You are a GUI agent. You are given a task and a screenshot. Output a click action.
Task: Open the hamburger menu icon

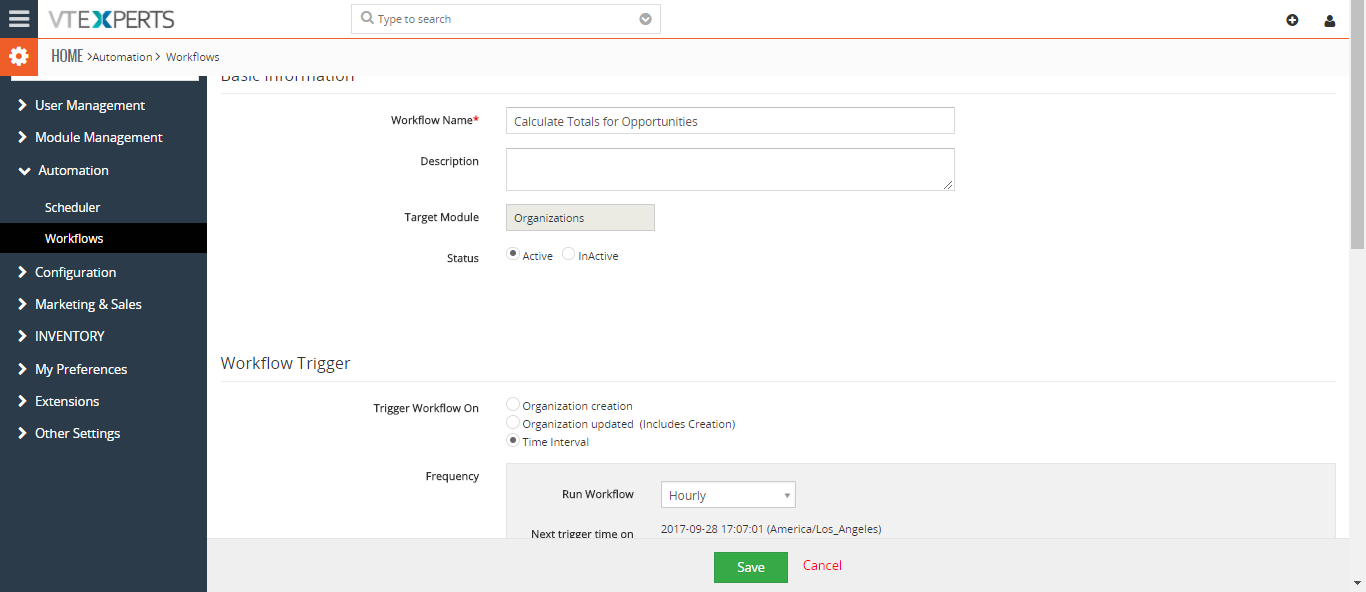[19, 19]
